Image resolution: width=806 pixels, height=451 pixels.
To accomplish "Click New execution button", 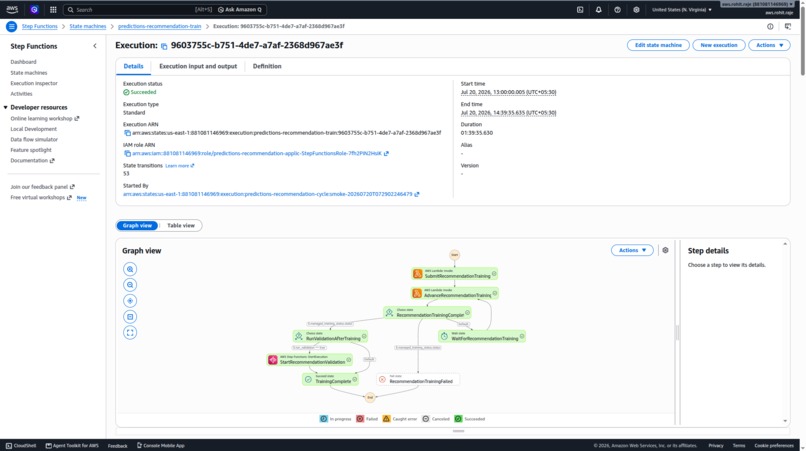I will pyautogui.click(x=719, y=45).
